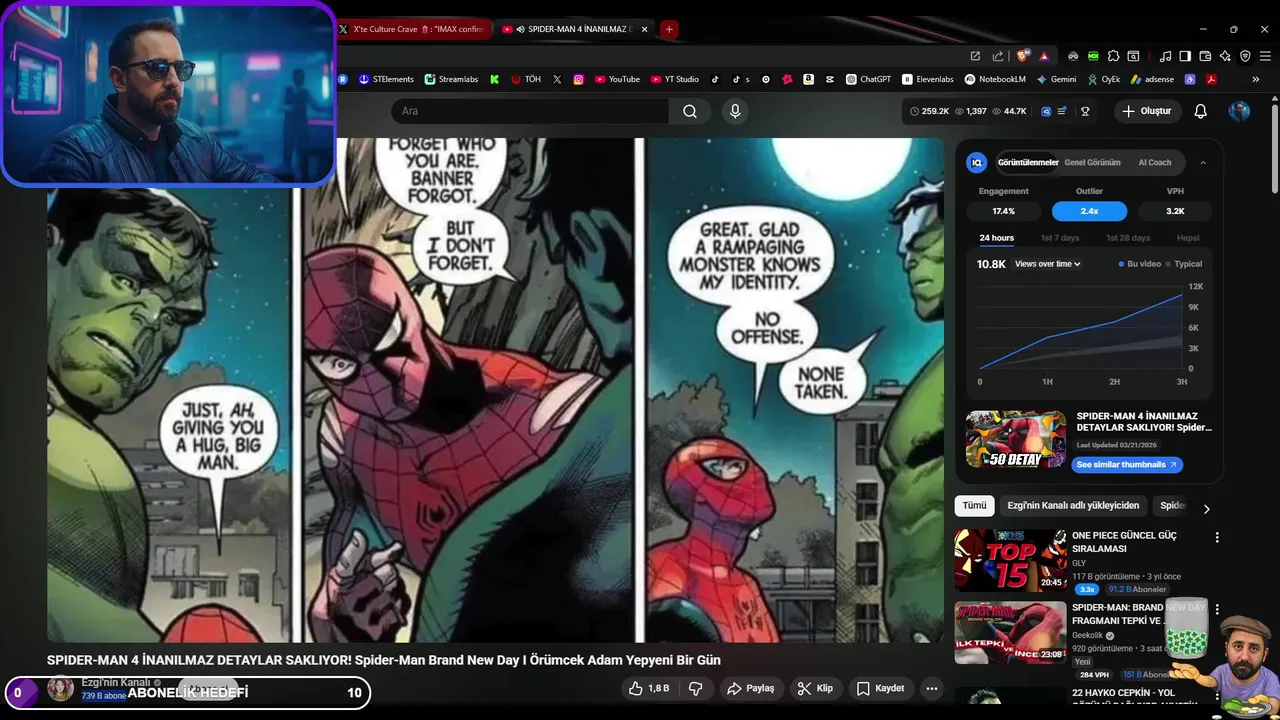Select the Engagement 17.4% pill

(1003, 211)
